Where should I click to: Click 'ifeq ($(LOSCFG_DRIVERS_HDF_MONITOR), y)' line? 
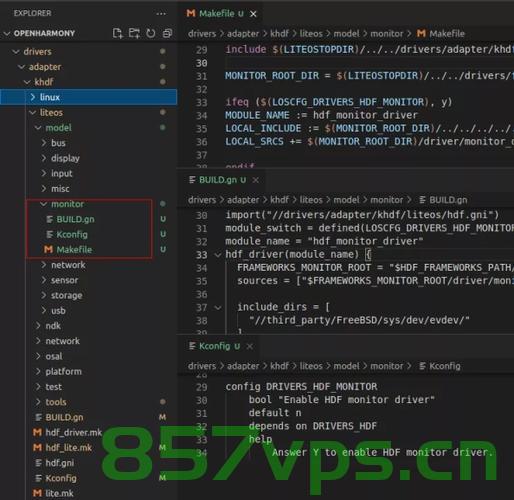click(339, 102)
